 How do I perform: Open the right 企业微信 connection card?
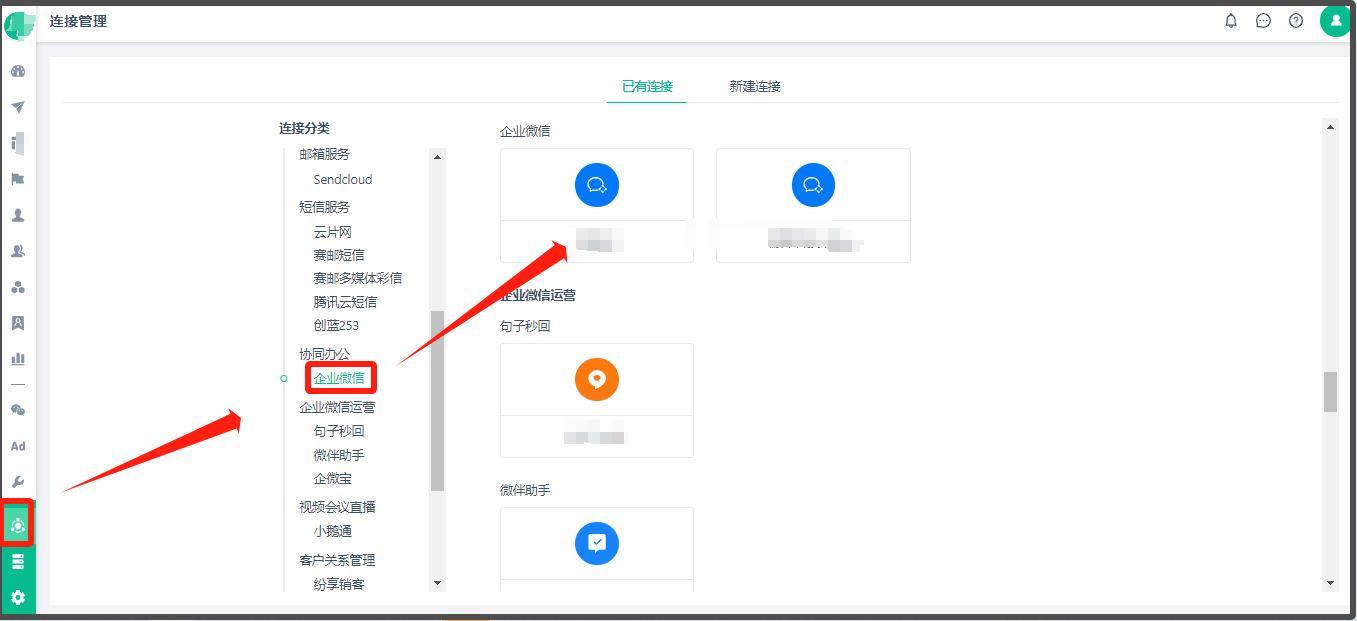pyautogui.click(x=813, y=206)
